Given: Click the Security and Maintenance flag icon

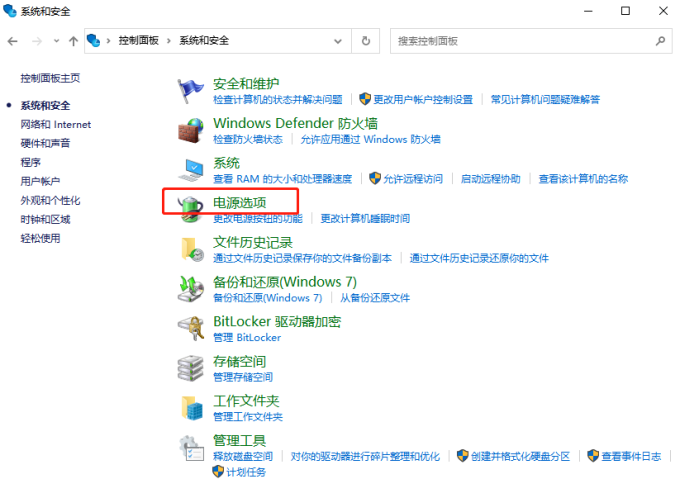Looking at the screenshot, I should [x=190, y=90].
